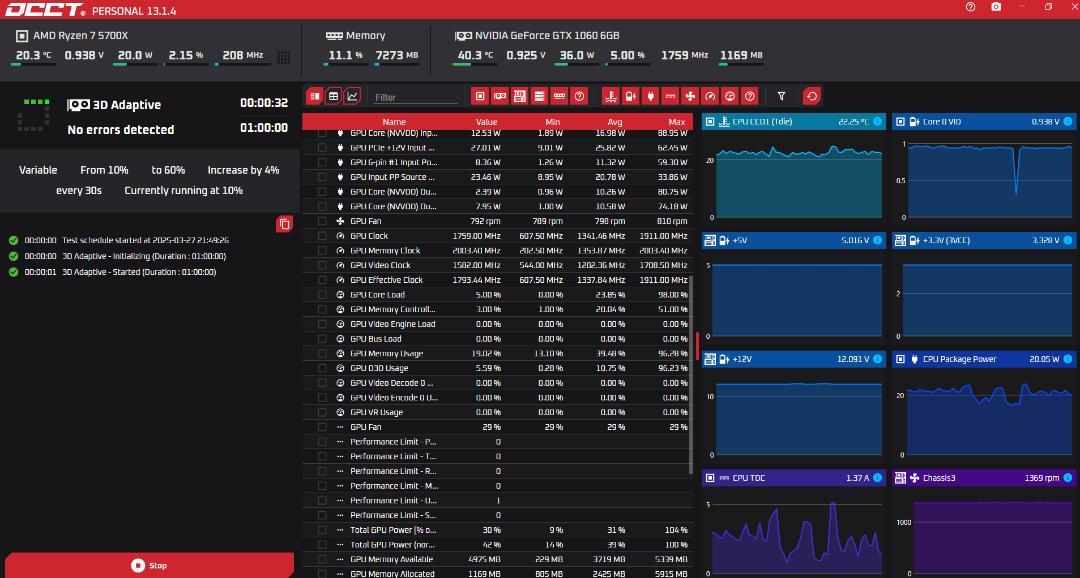Check the GPU Clock row checkbox

[x=322, y=236]
